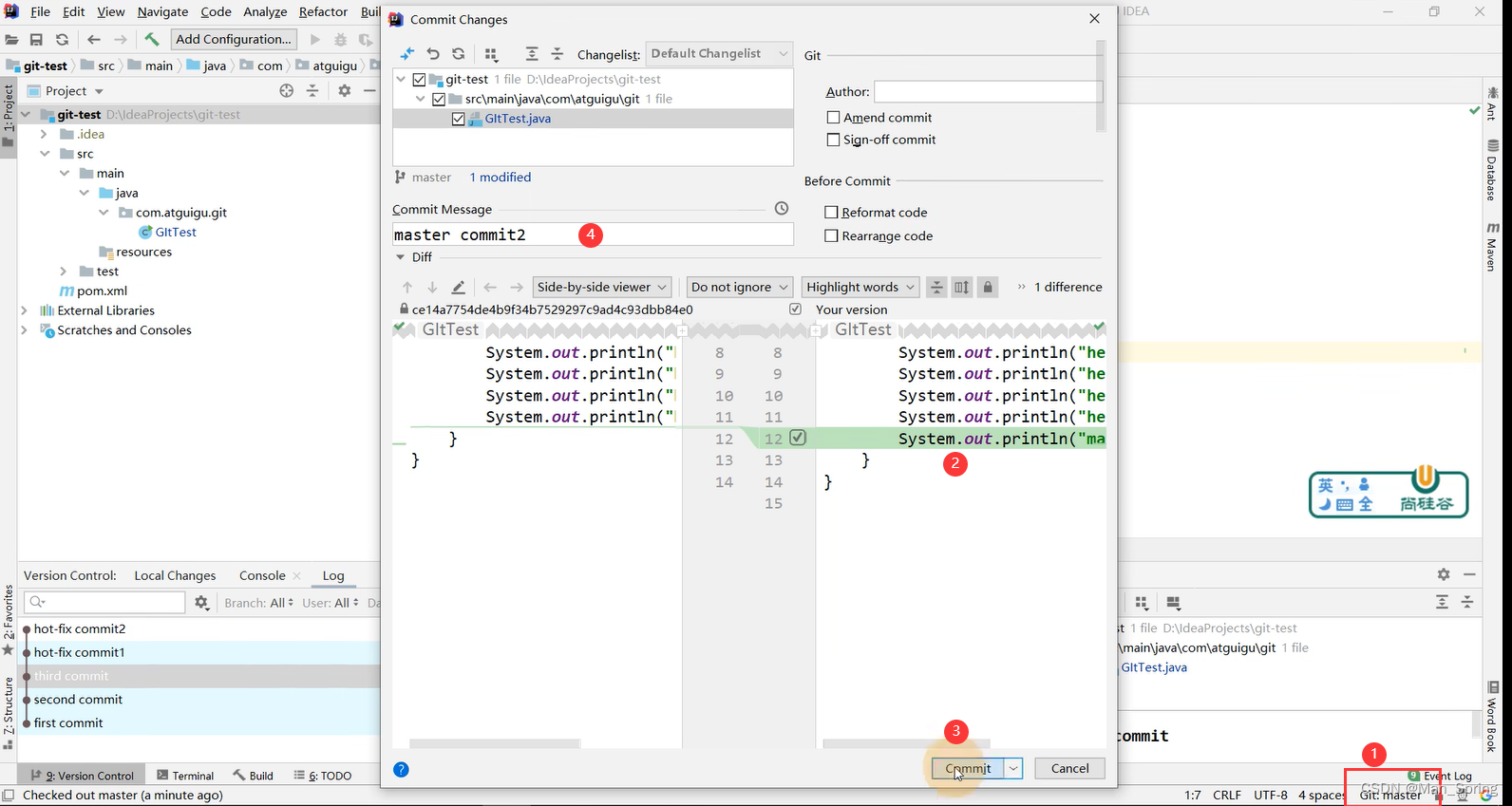Jump to next difference arrow
This screenshot has height=806, width=1512.
432,287
